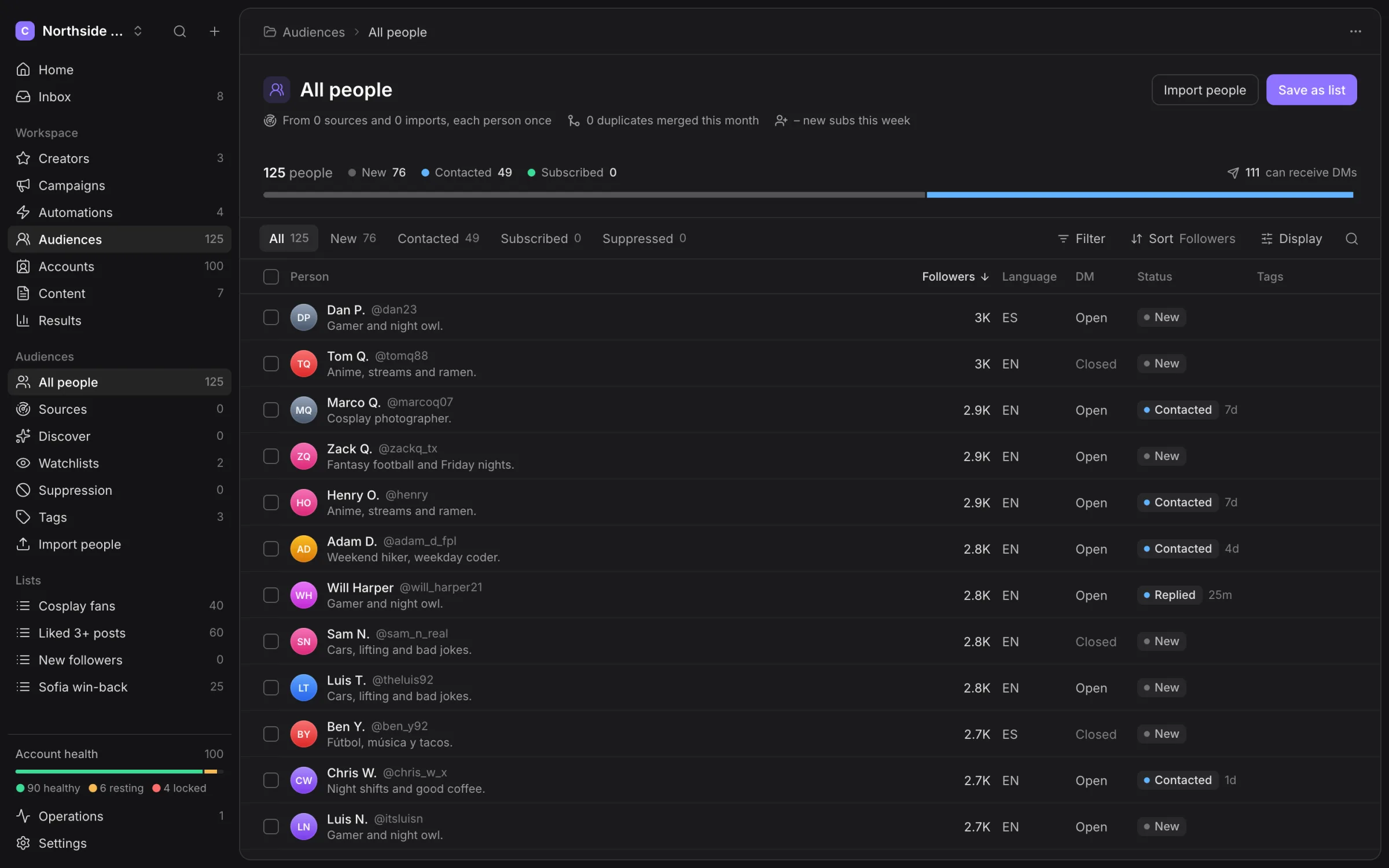Screen dimensions: 1389x868
Task: Click the Account health bar
Action: 119,771
